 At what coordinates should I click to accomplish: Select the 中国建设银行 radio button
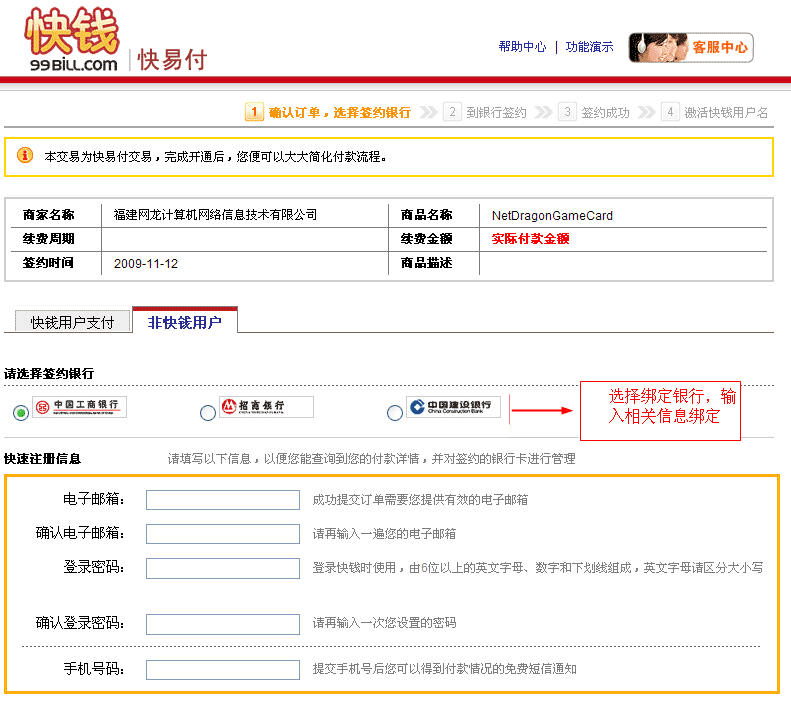394,413
